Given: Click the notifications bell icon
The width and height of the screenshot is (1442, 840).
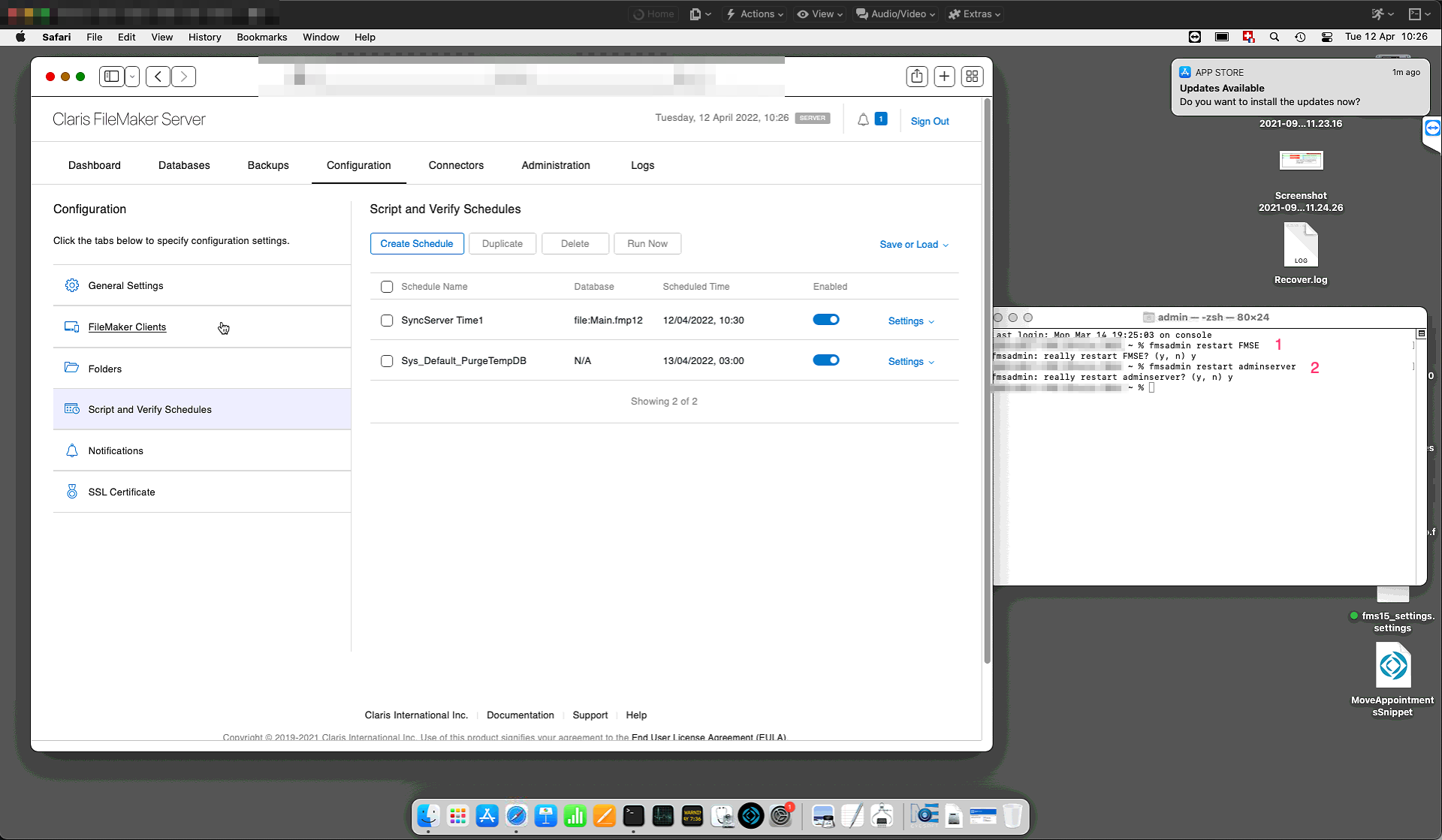Looking at the screenshot, I should 863,120.
